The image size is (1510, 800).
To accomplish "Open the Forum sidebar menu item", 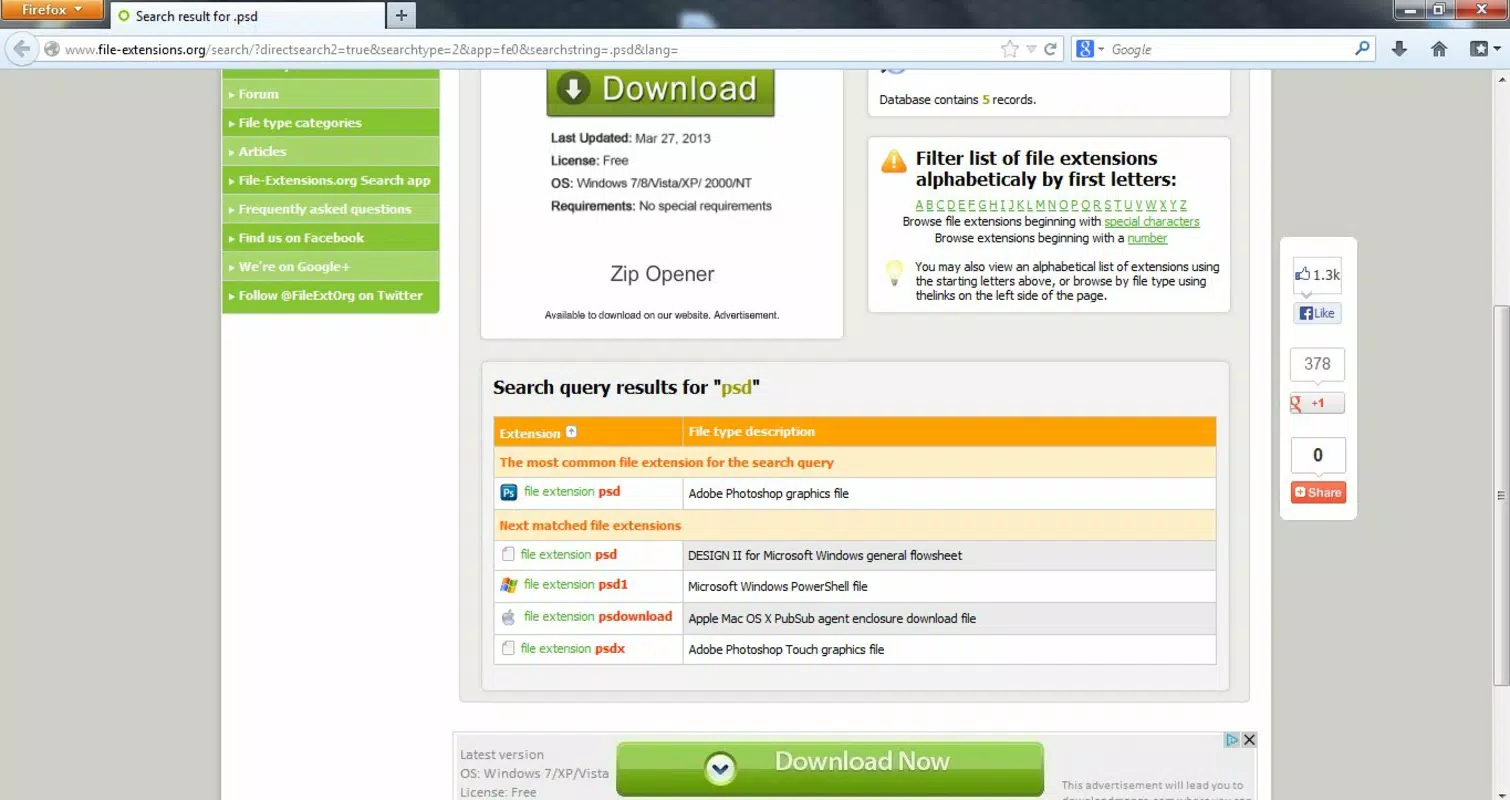I will (x=330, y=94).
